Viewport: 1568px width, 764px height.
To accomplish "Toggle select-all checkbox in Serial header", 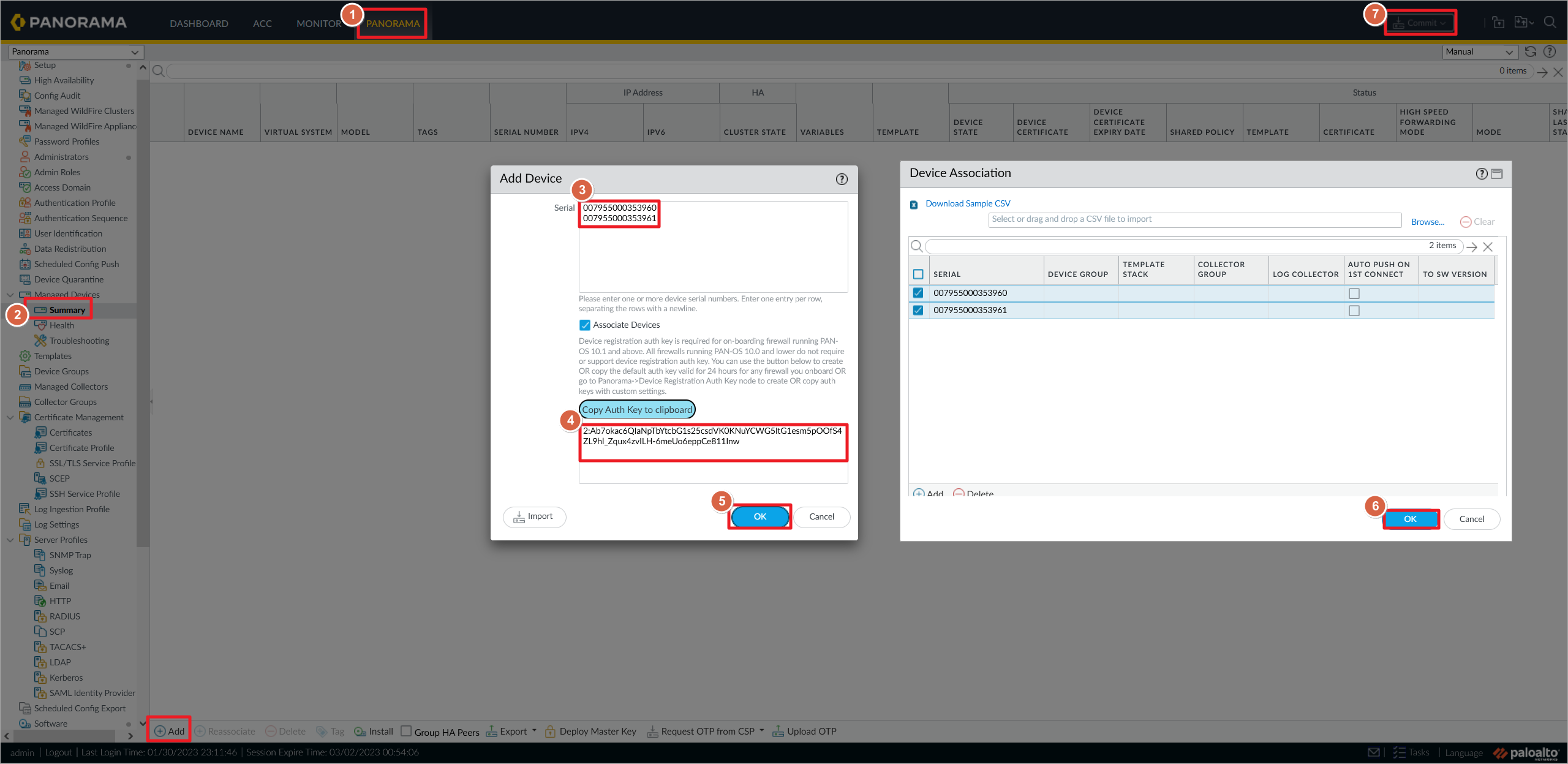I will (x=918, y=274).
